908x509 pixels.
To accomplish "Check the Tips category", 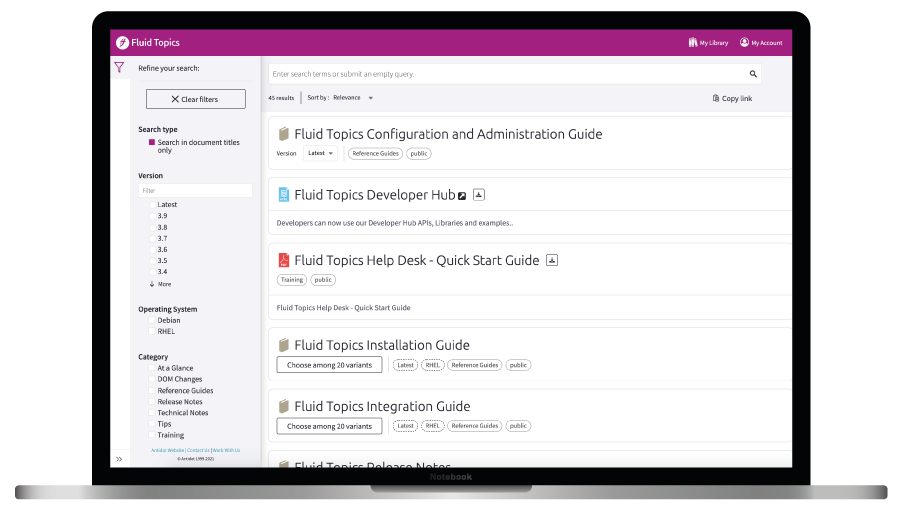I will coord(152,424).
